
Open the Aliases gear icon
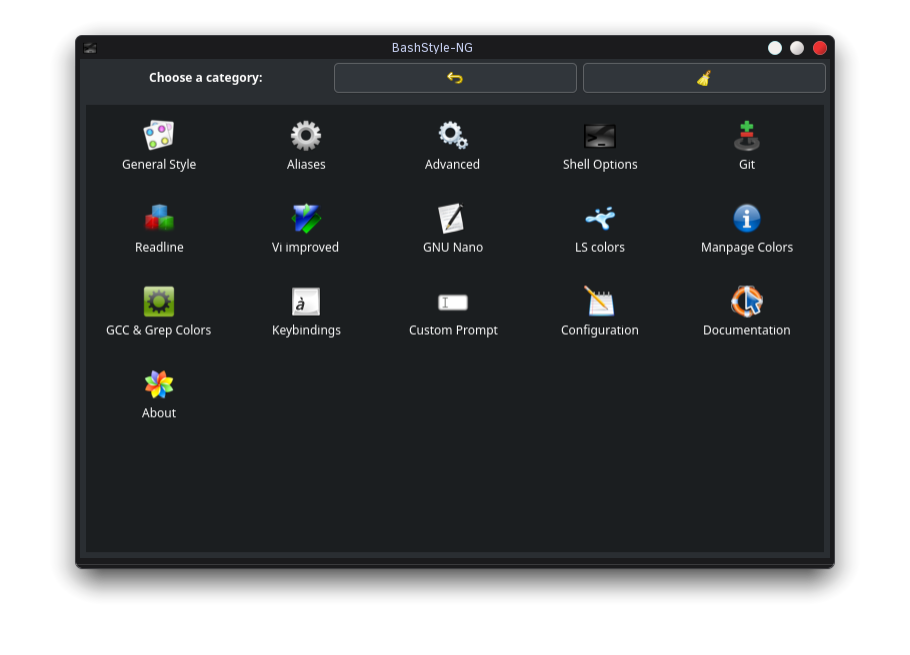click(x=305, y=136)
